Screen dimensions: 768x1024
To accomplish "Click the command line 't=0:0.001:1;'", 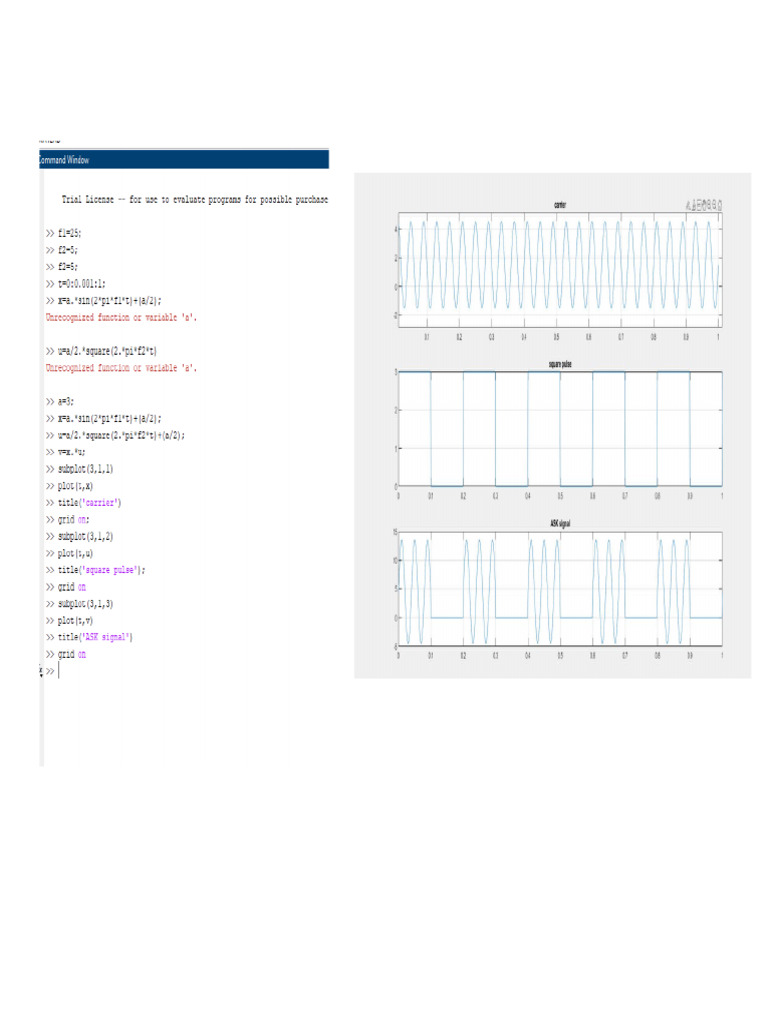I will tap(82, 283).
